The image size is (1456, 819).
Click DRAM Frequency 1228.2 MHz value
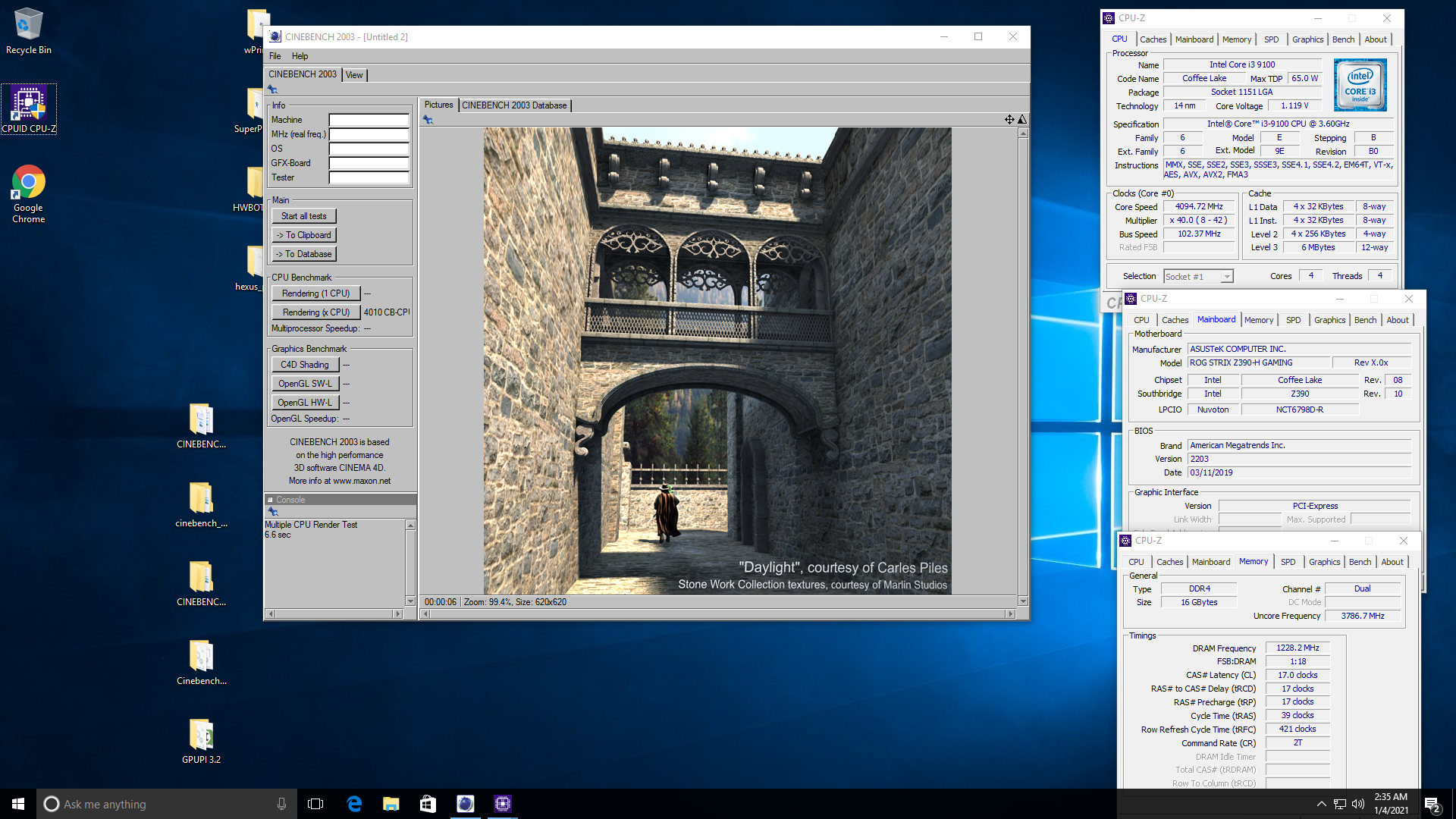(1298, 648)
